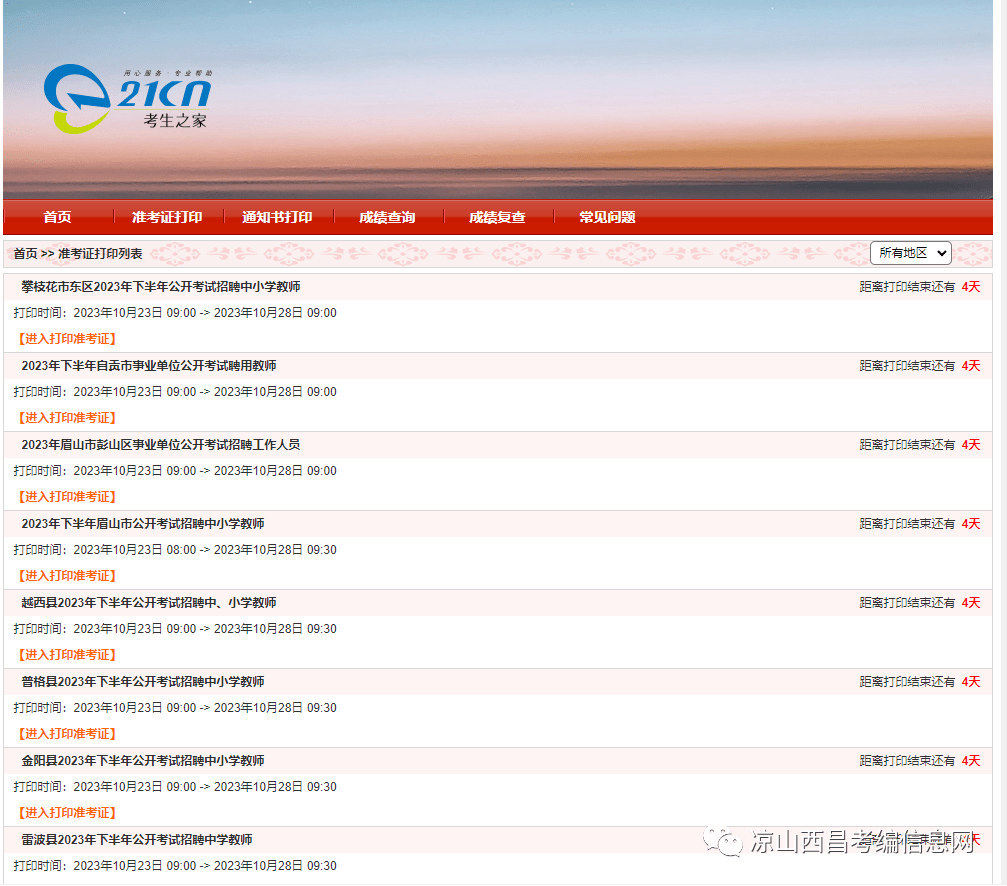Open the 雷波县 middle school teacher listing
1007x886 pixels.
(145, 839)
